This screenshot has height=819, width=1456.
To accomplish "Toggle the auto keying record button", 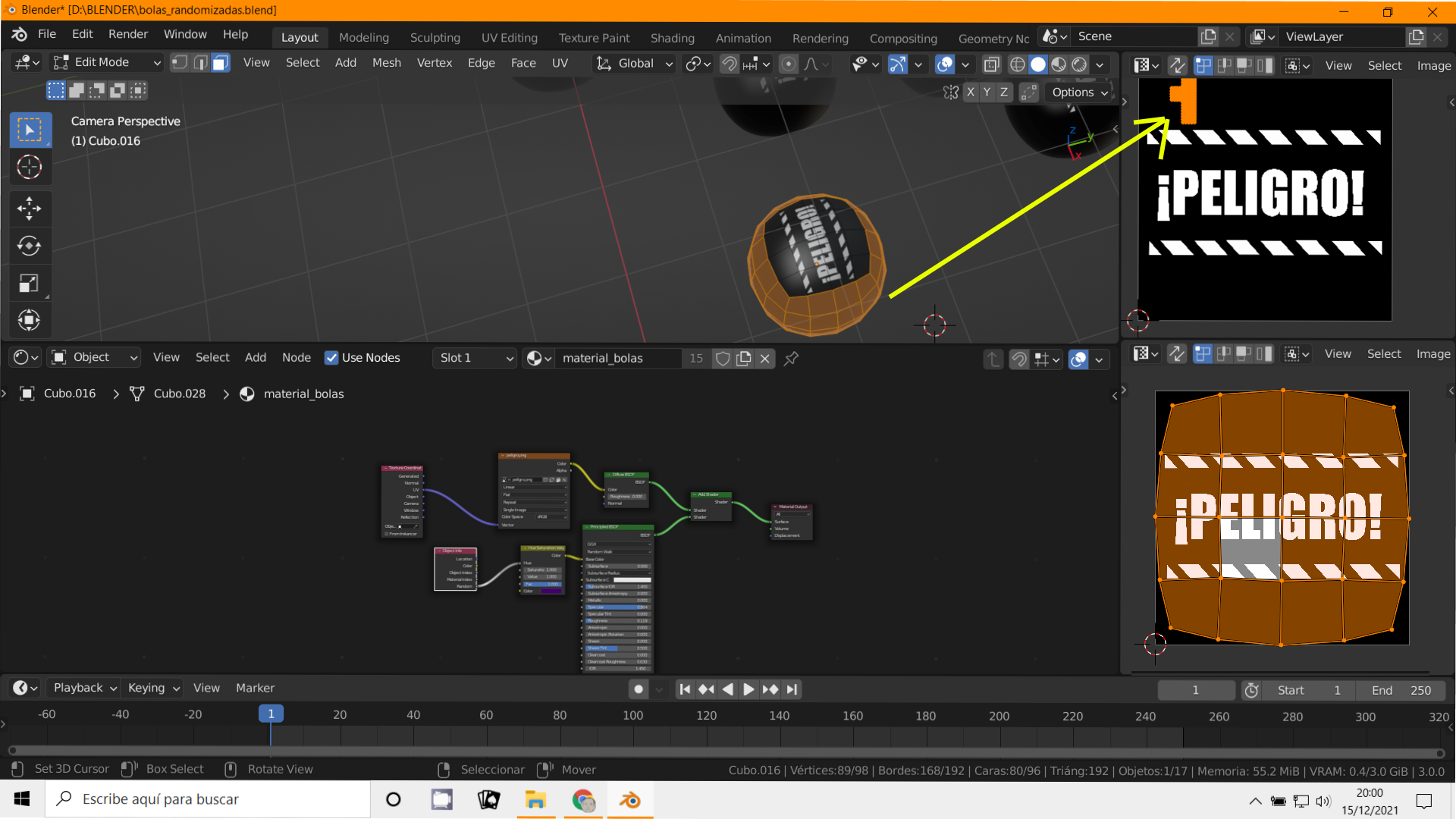I will pyautogui.click(x=639, y=689).
